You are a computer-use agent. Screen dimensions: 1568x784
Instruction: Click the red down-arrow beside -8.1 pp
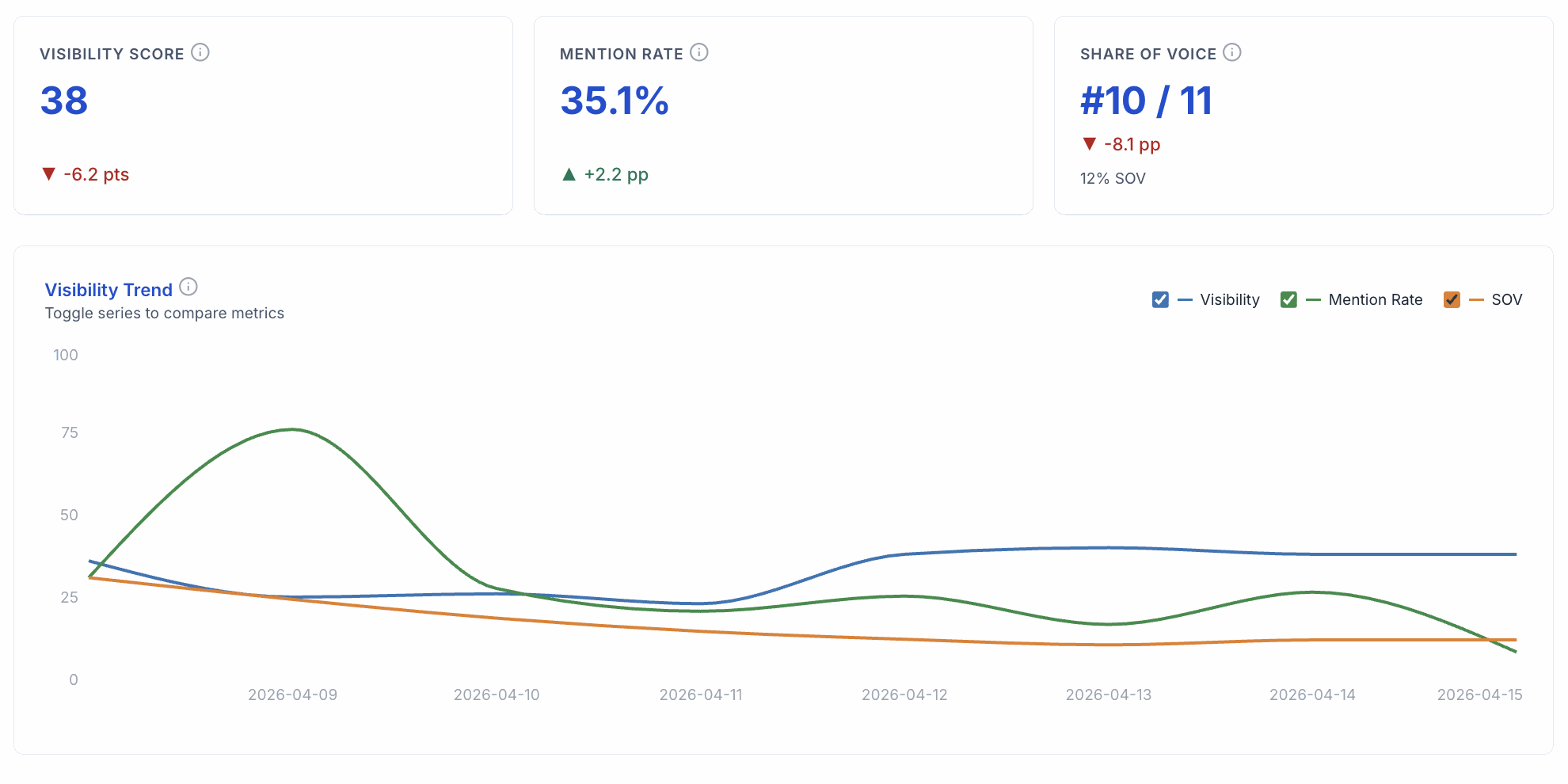pyautogui.click(x=1089, y=143)
